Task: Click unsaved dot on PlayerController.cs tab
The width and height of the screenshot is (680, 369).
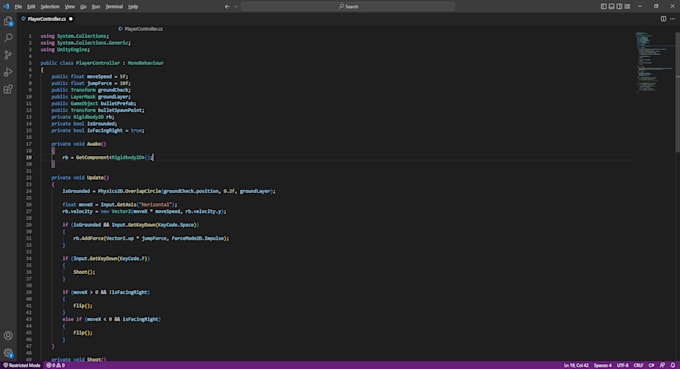Action: pyautogui.click(x=71, y=19)
